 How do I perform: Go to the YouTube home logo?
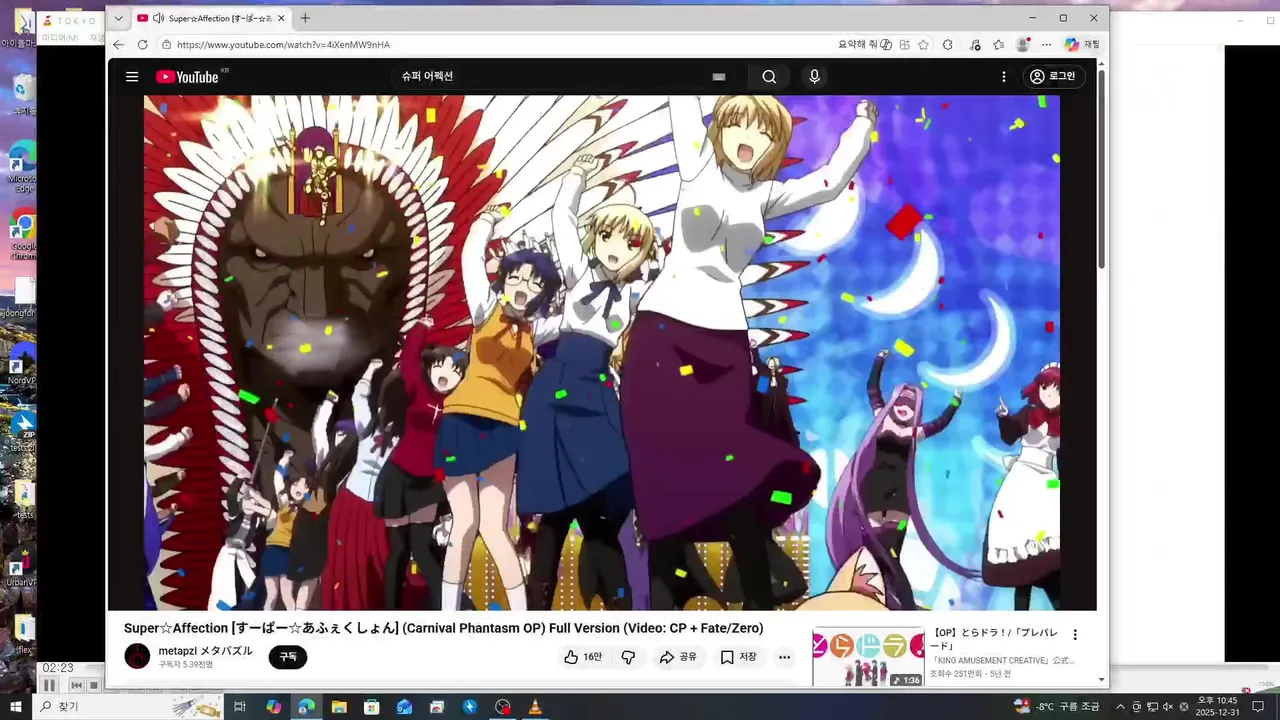187,77
